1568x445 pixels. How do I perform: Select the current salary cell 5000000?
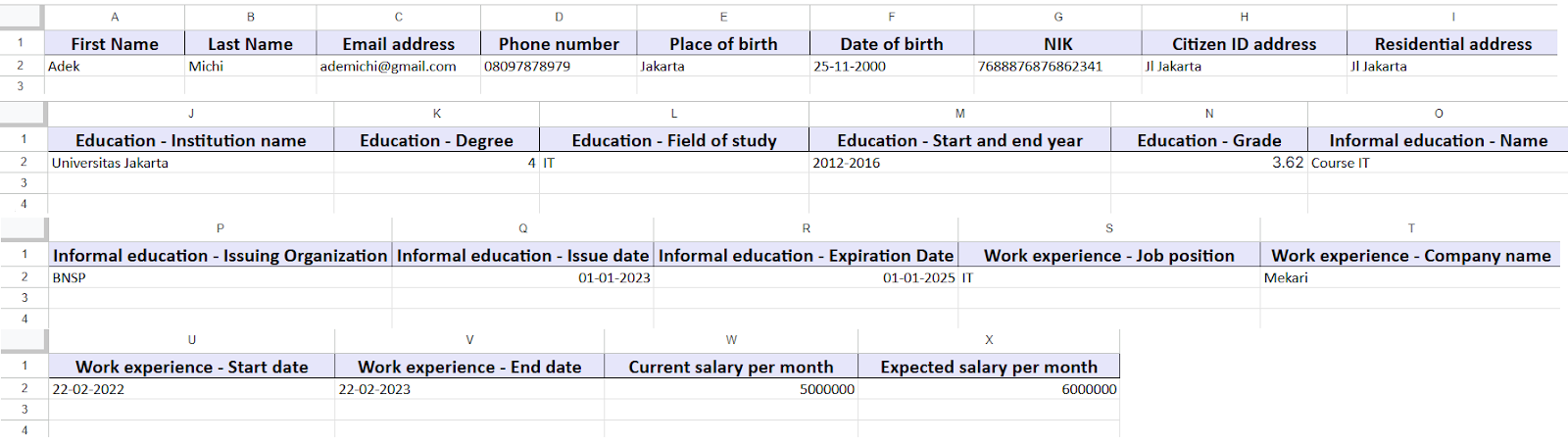click(x=730, y=390)
